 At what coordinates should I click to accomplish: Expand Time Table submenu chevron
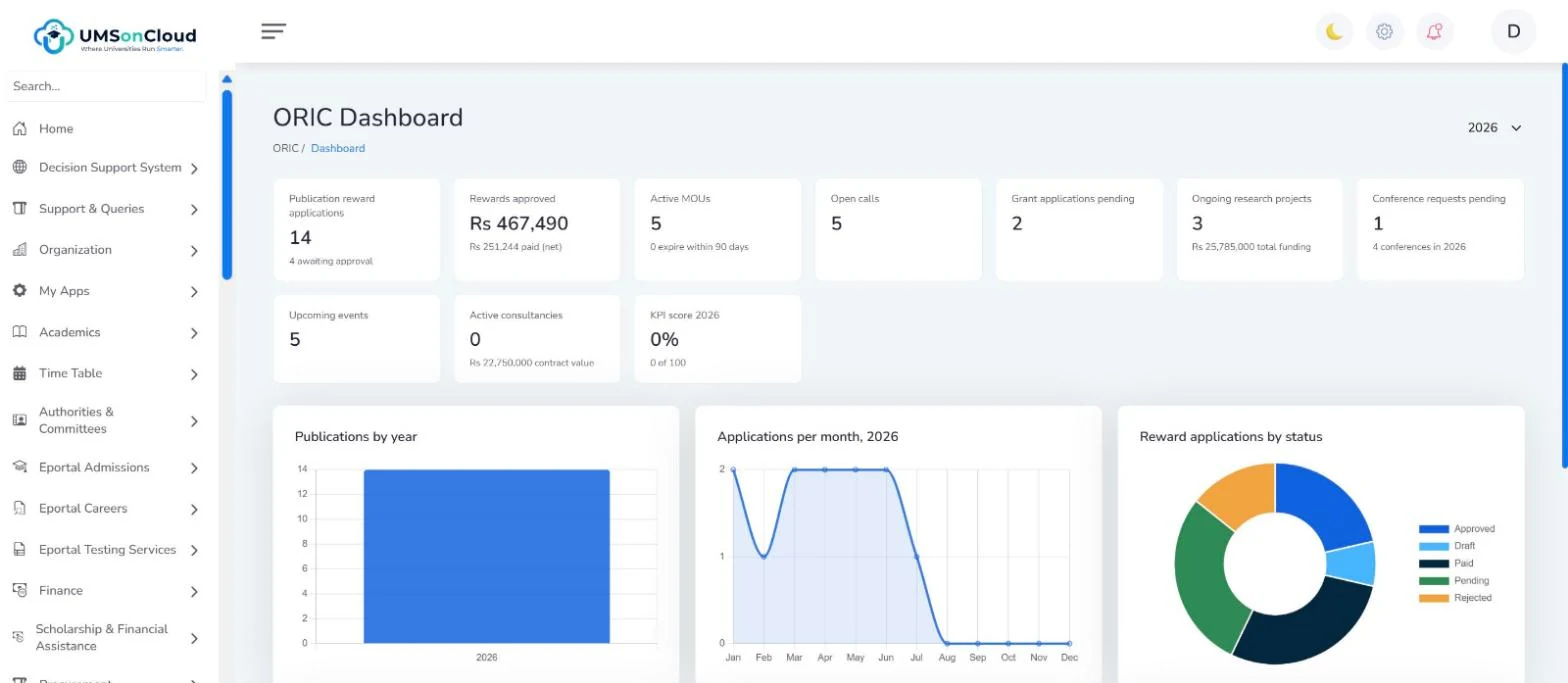(x=194, y=375)
